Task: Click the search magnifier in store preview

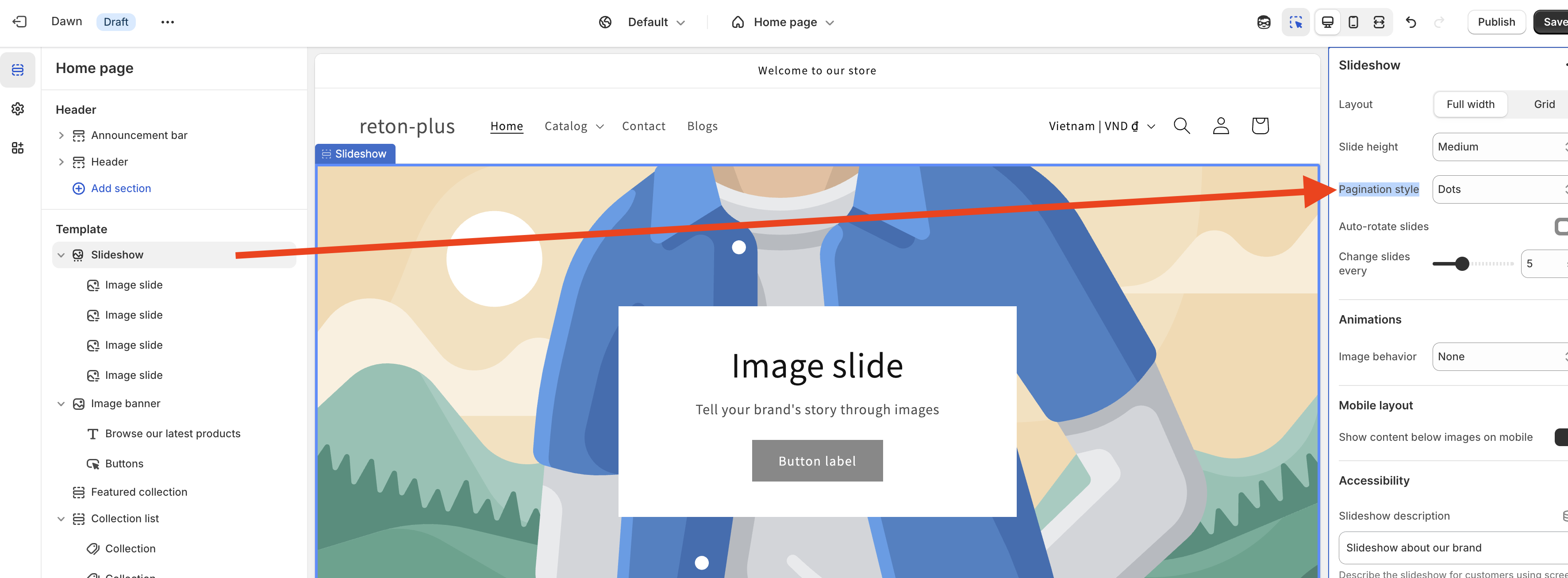Action: pyautogui.click(x=1181, y=125)
